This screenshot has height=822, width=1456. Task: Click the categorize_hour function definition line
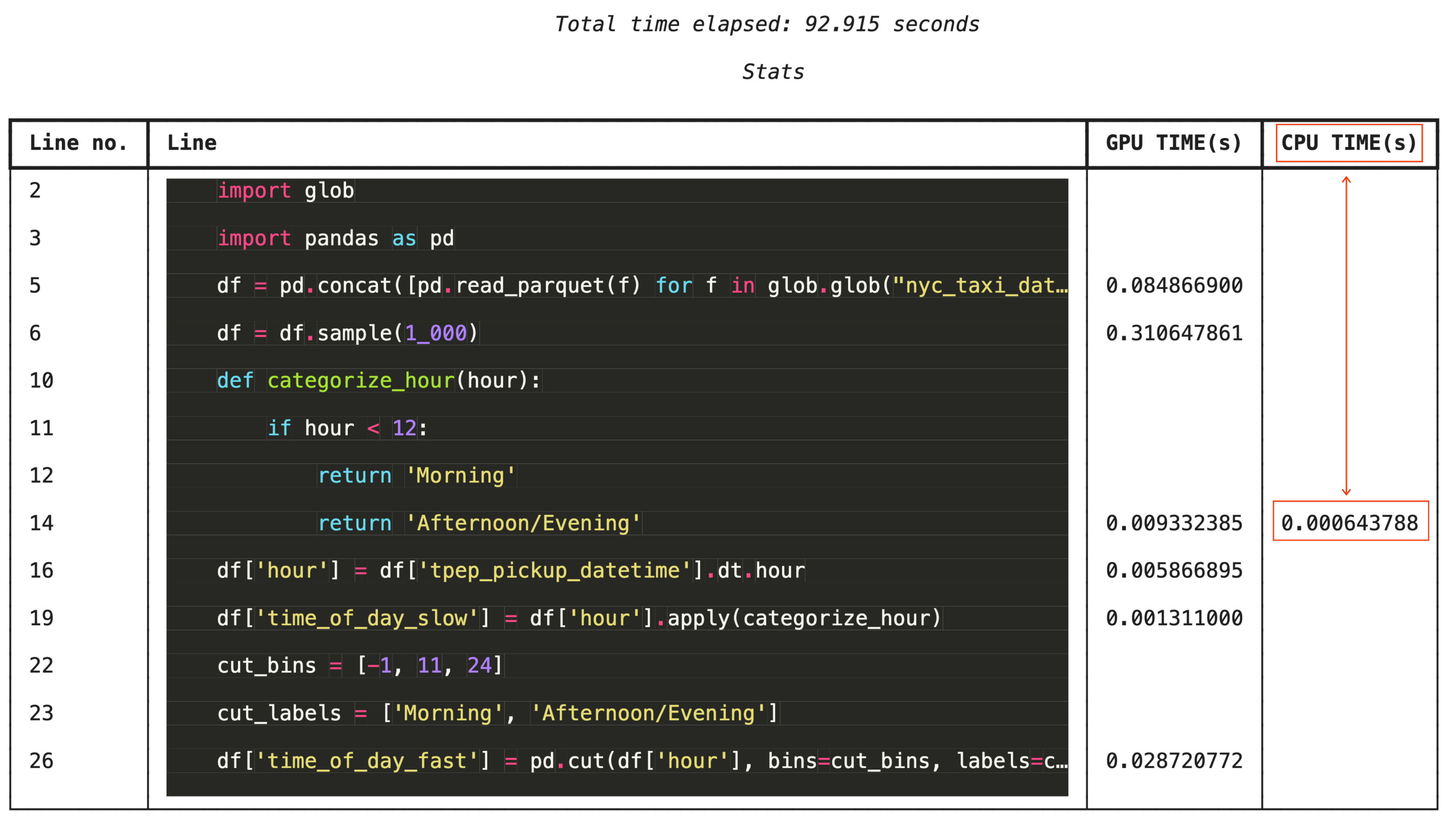[378, 380]
